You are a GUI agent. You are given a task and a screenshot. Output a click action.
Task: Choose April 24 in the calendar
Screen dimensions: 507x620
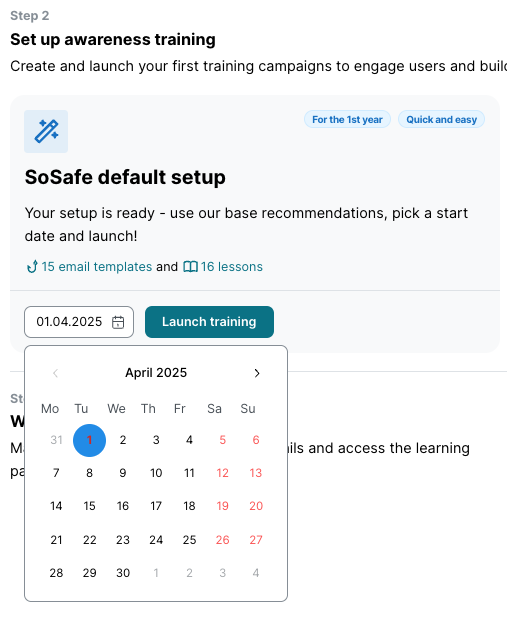tap(156, 540)
